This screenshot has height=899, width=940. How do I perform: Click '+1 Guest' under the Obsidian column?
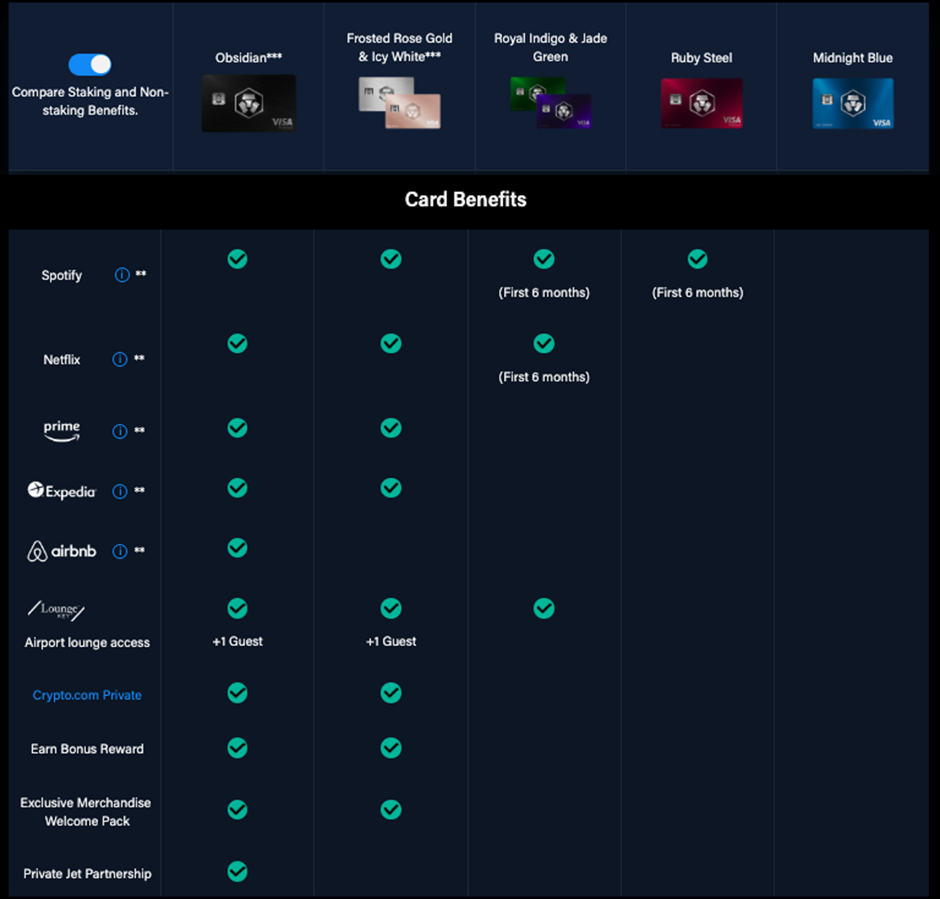[x=237, y=641]
